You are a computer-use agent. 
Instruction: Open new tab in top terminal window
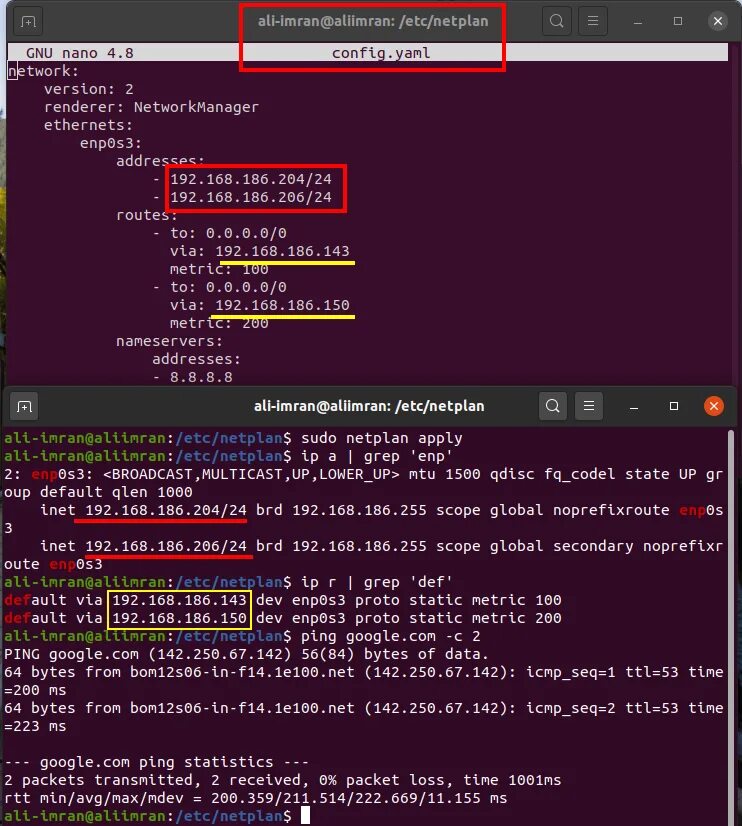(x=27, y=22)
